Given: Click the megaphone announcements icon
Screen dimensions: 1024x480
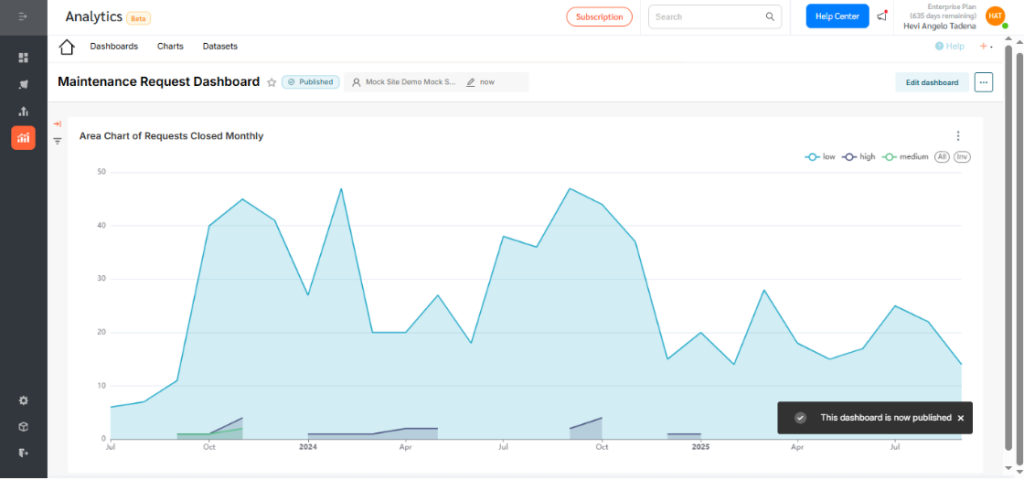Looking at the screenshot, I should click(x=882, y=16).
